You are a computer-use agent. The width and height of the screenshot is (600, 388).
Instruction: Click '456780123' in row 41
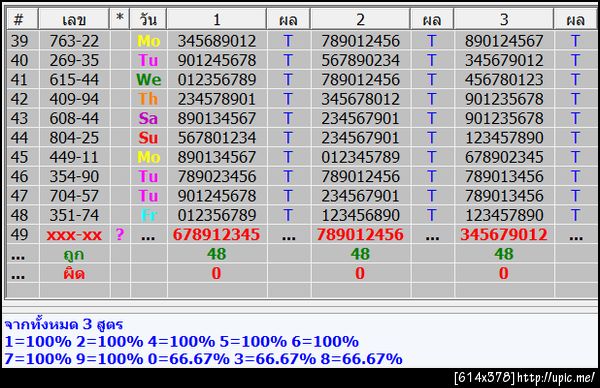(x=504, y=80)
